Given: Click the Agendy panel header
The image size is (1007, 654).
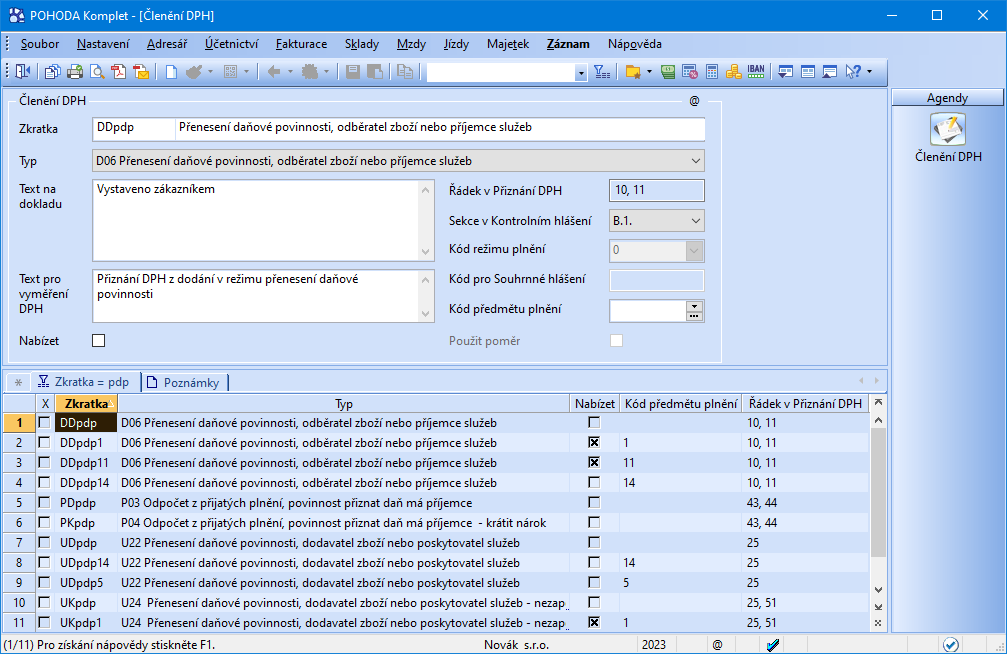Looking at the screenshot, I should pyautogui.click(x=947, y=98).
